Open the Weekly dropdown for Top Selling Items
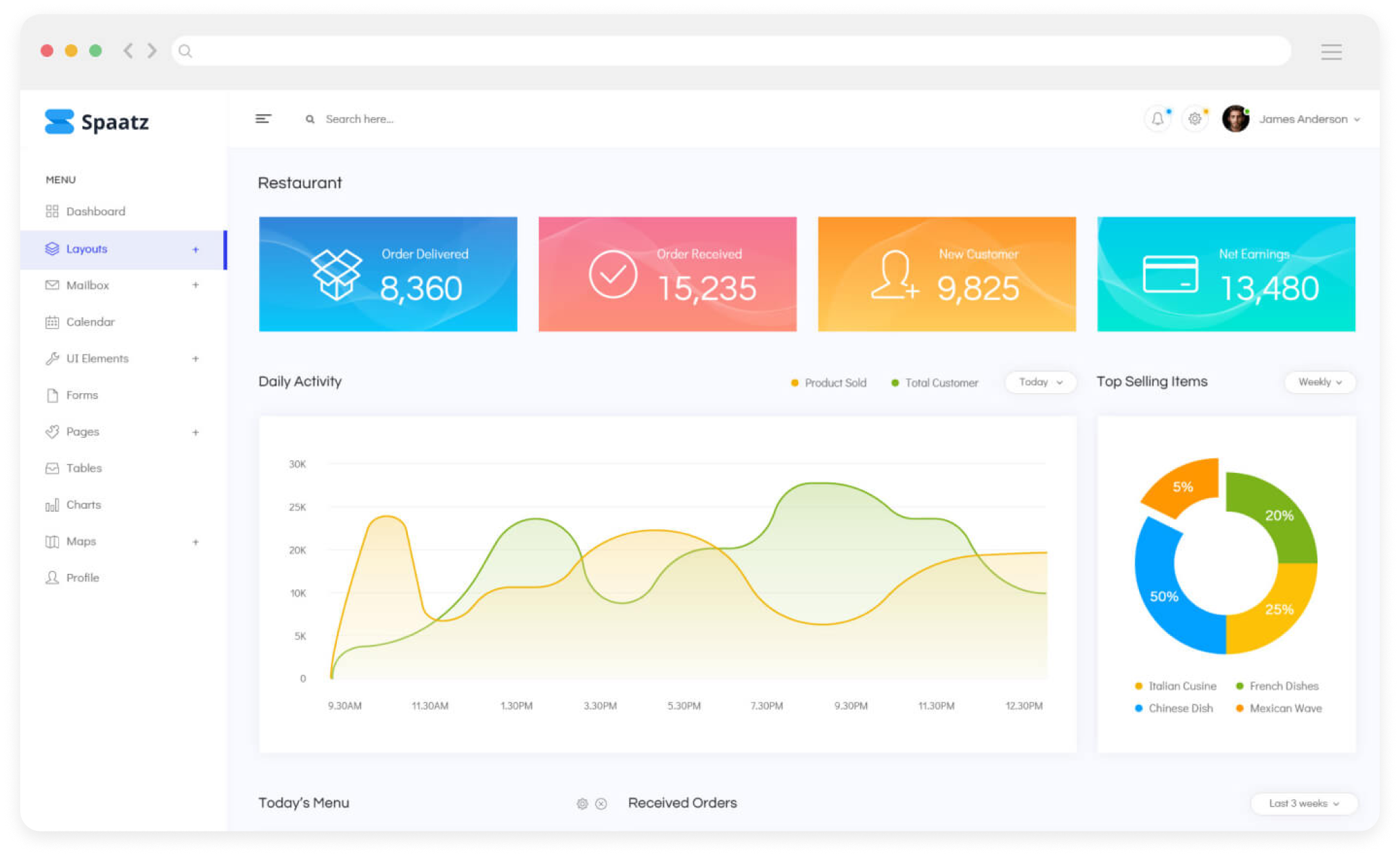Screen dimensions: 1400x858 [1320, 382]
